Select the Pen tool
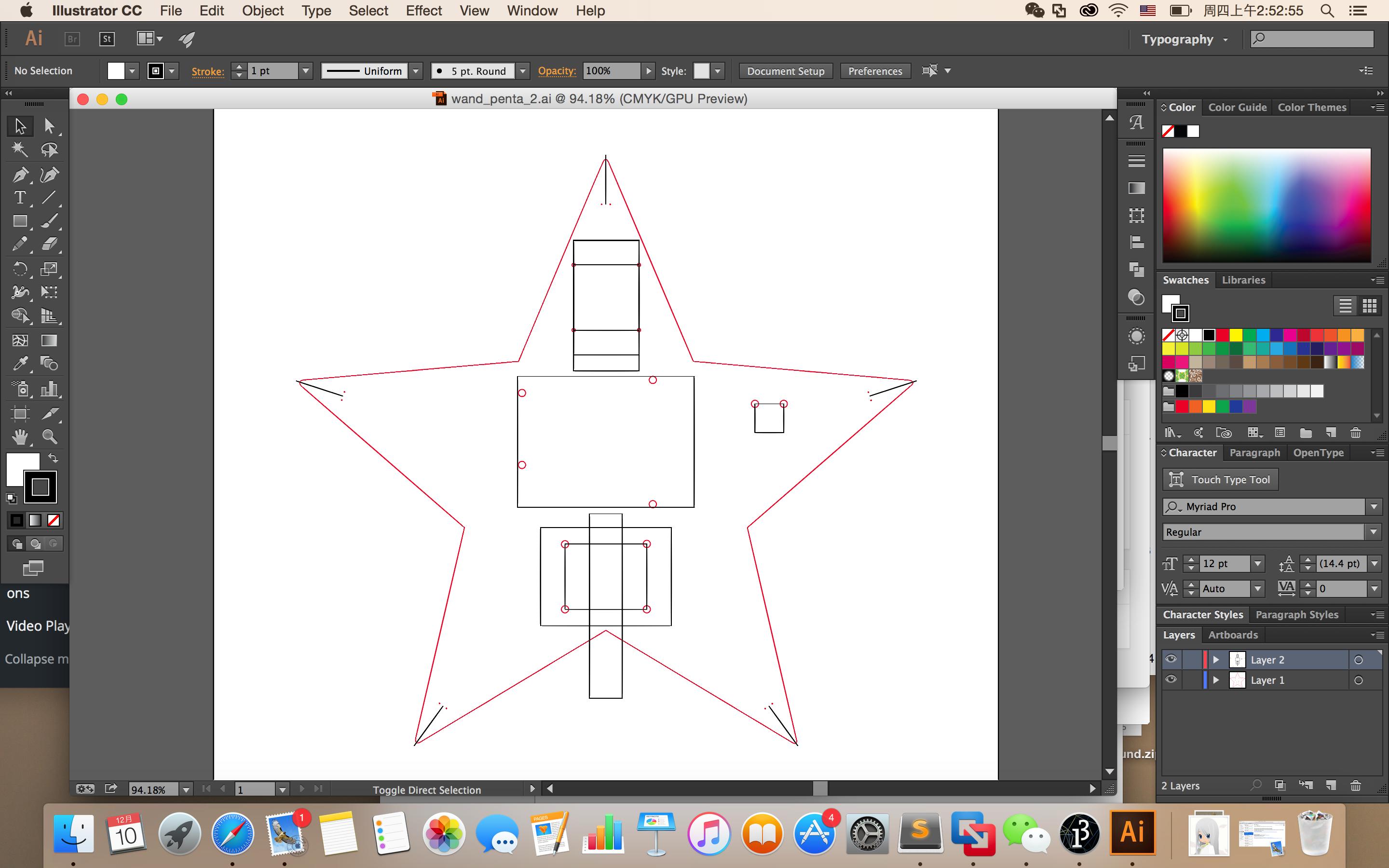Image resolution: width=1389 pixels, height=868 pixels. pyautogui.click(x=20, y=175)
